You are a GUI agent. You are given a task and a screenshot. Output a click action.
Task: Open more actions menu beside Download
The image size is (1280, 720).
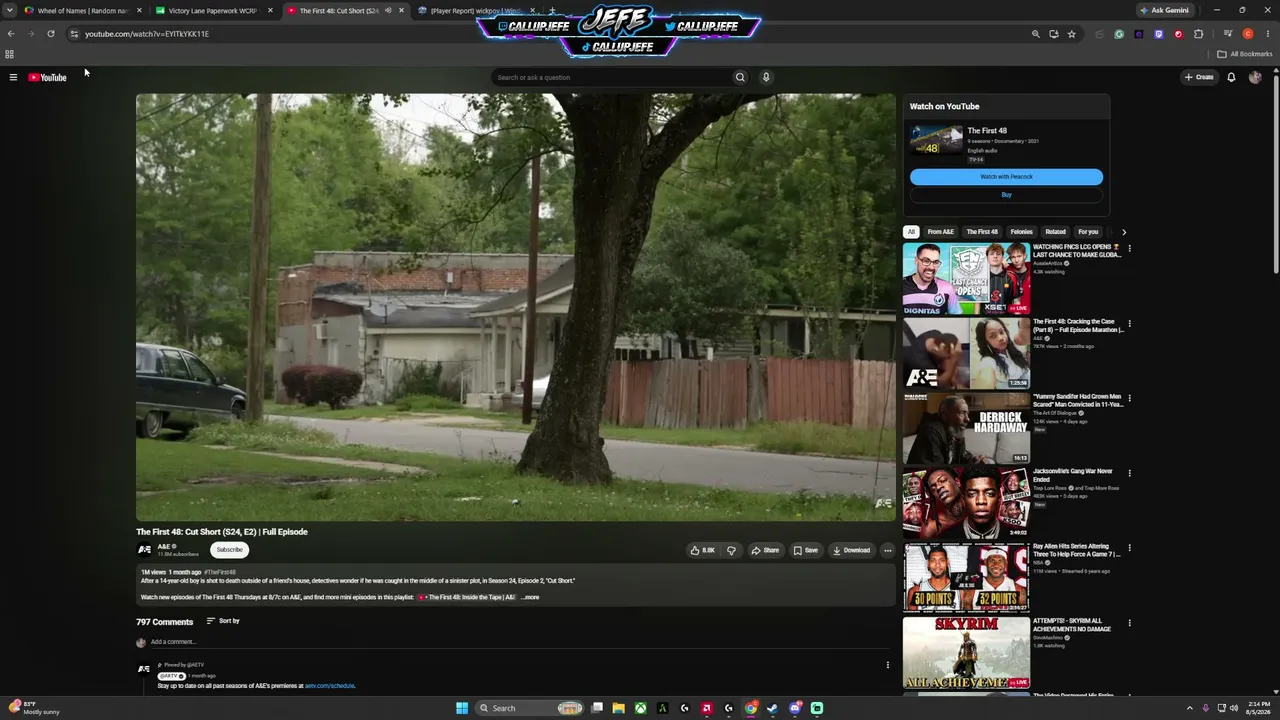click(887, 550)
